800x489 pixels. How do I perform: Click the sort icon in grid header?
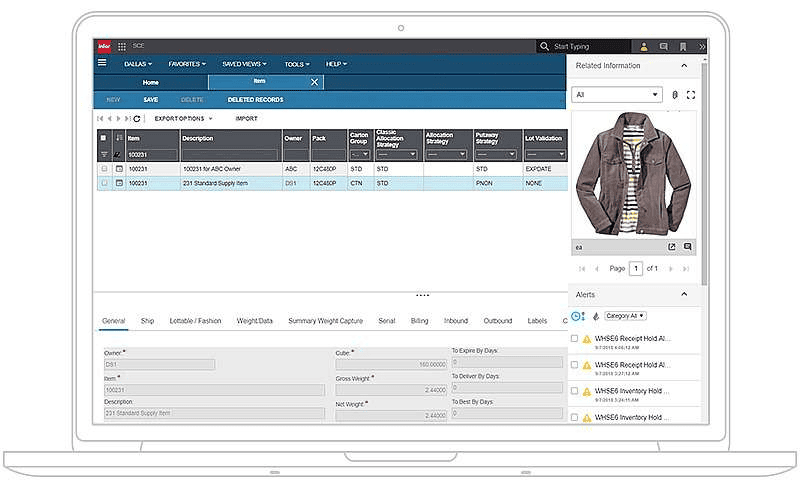119,138
